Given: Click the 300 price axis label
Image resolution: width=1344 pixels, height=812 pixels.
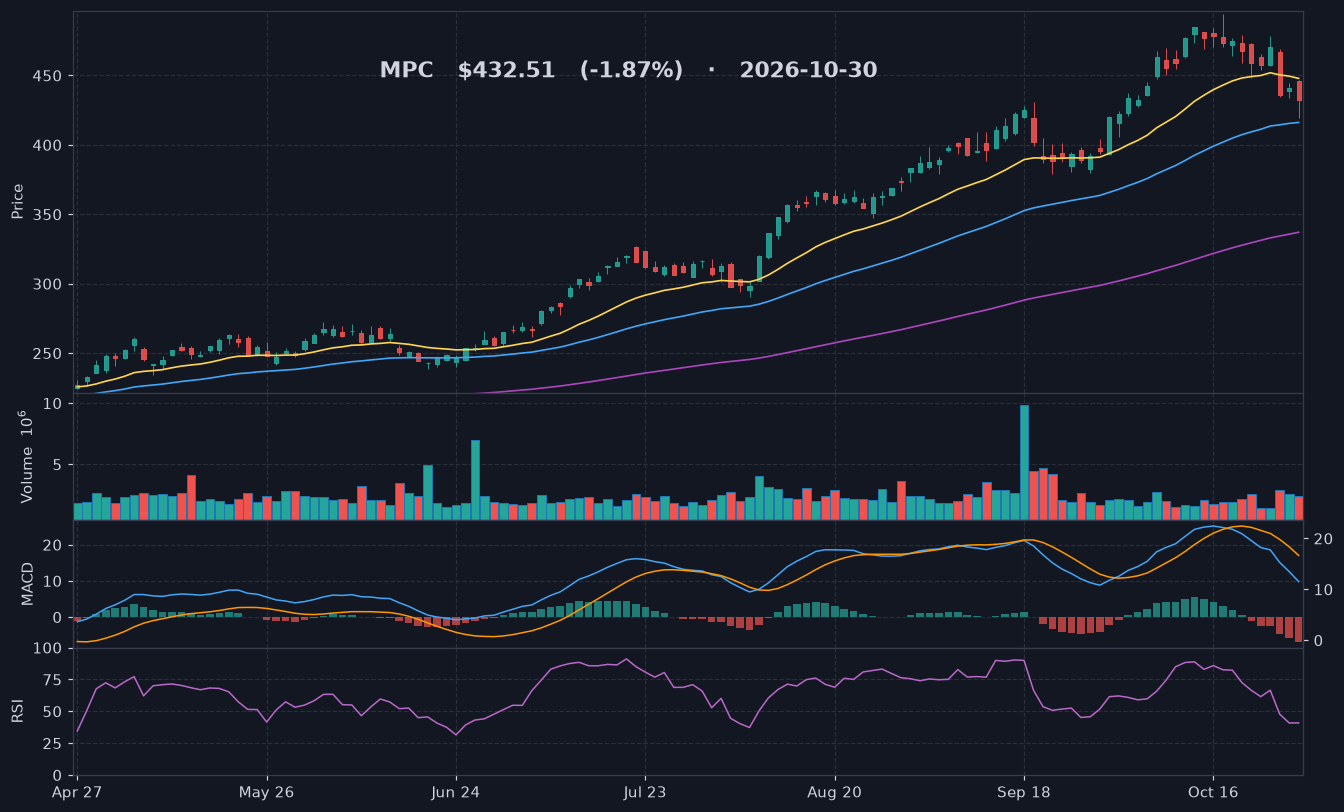Looking at the screenshot, I should point(49,285).
